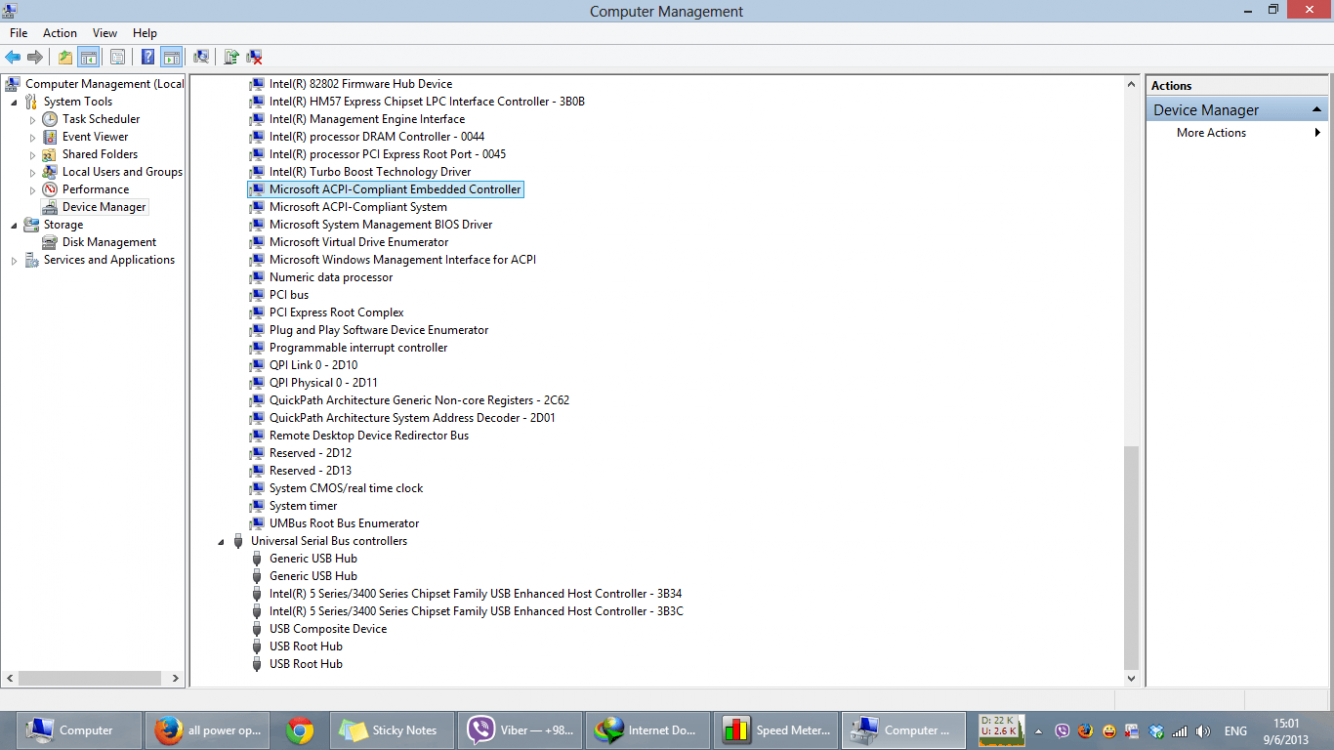
Task: Expand the Task Scheduler node
Action: [x=32, y=120]
